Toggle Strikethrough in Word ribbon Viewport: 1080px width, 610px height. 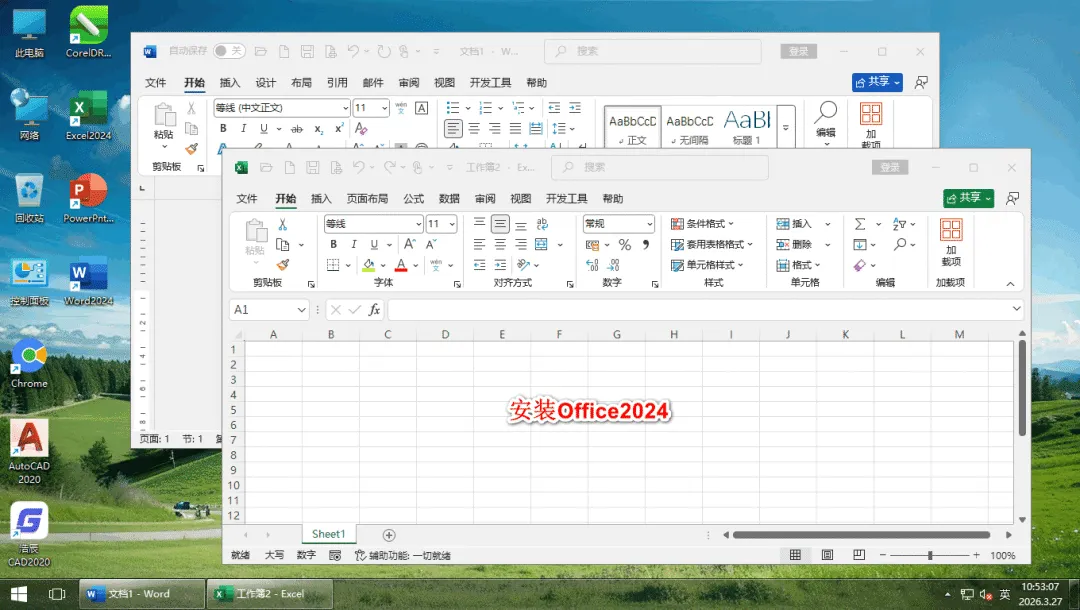click(297, 129)
